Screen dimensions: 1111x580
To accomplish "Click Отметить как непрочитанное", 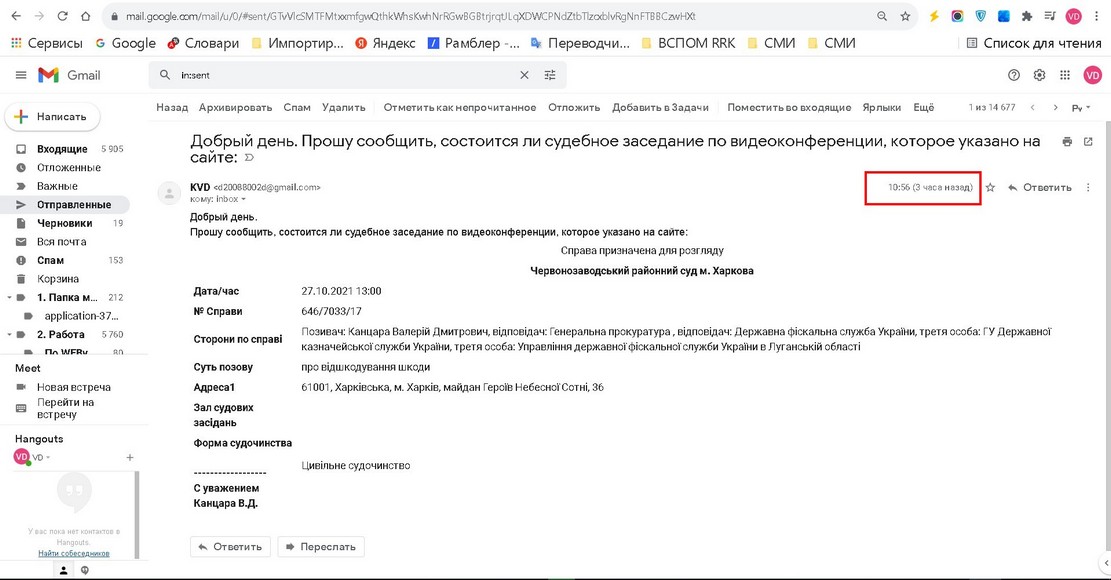I will [x=460, y=108].
